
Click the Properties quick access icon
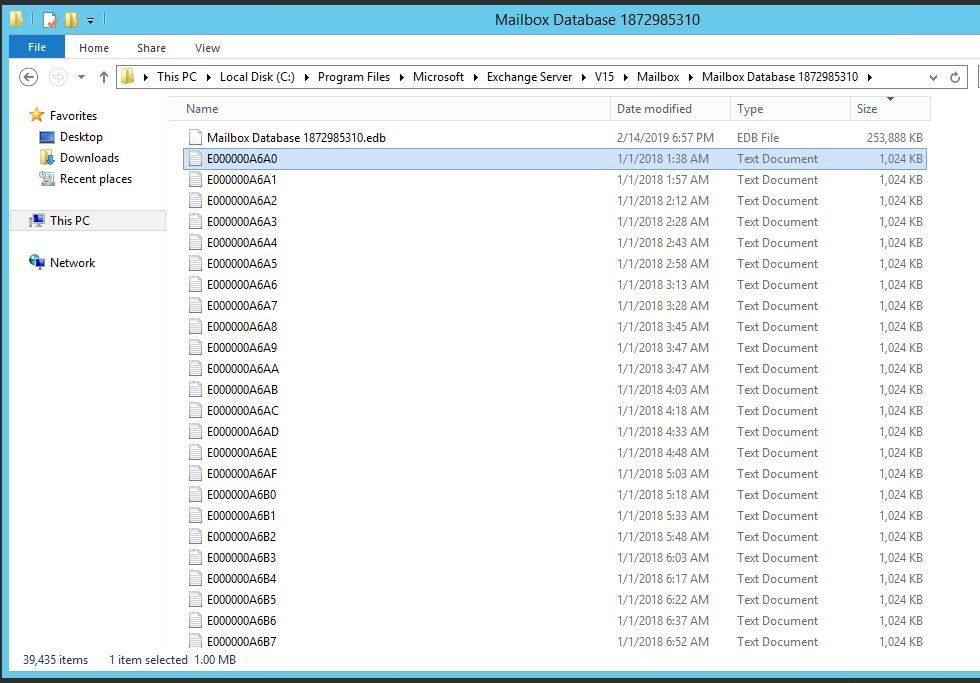(49, 20)
